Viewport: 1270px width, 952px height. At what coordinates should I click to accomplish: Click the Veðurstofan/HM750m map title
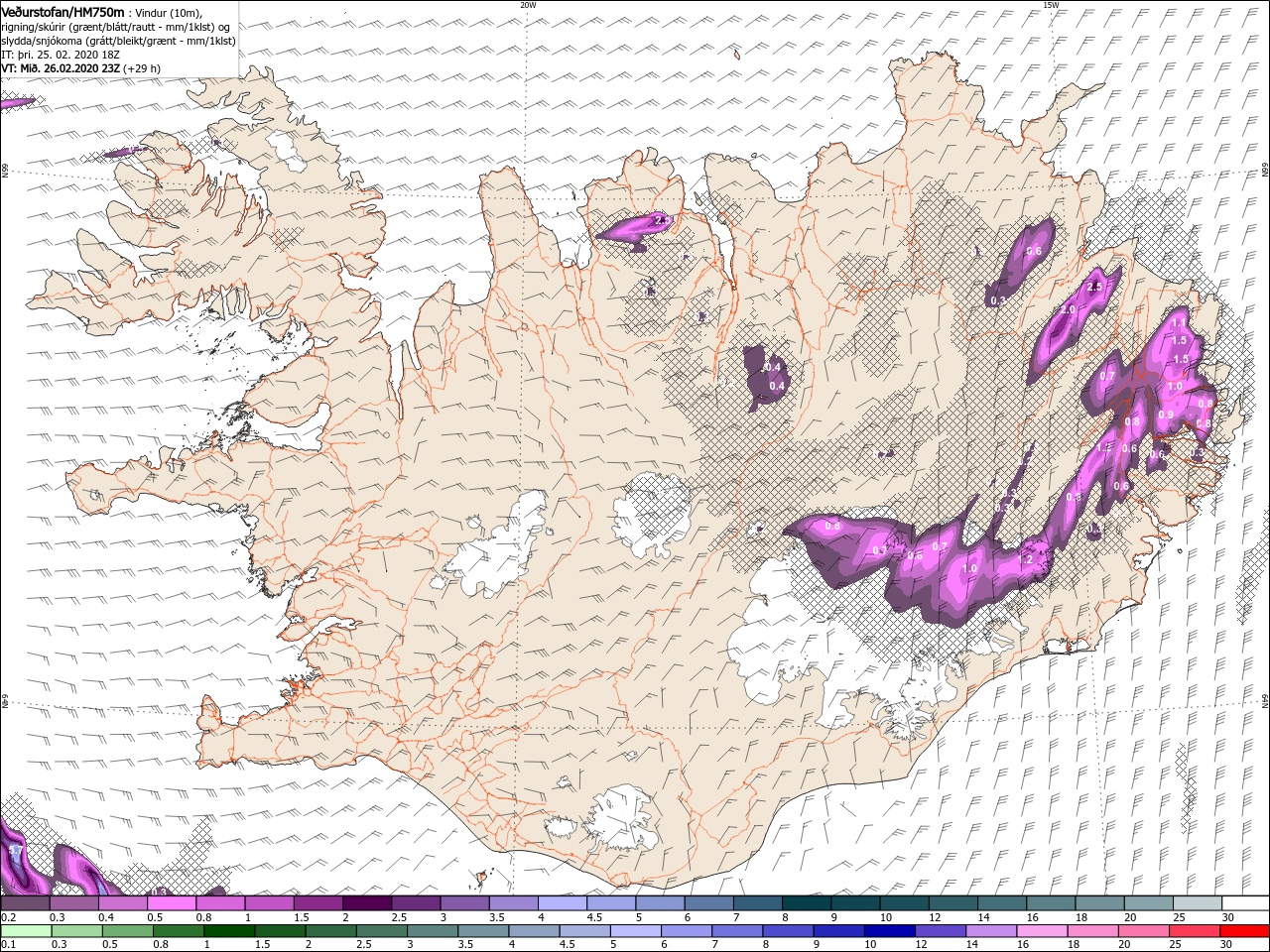63,12
